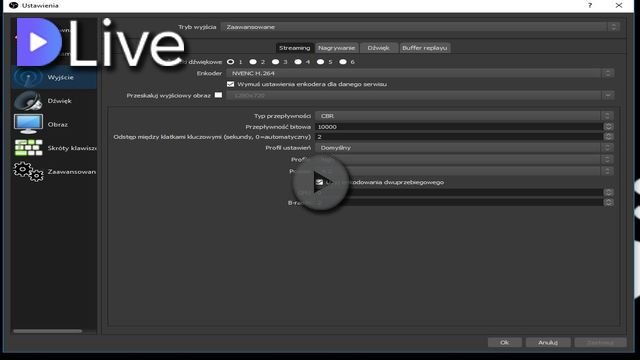Select audio track 3 radio button
This screenshot has width=640, height=360.
click(x=276, y=62)
